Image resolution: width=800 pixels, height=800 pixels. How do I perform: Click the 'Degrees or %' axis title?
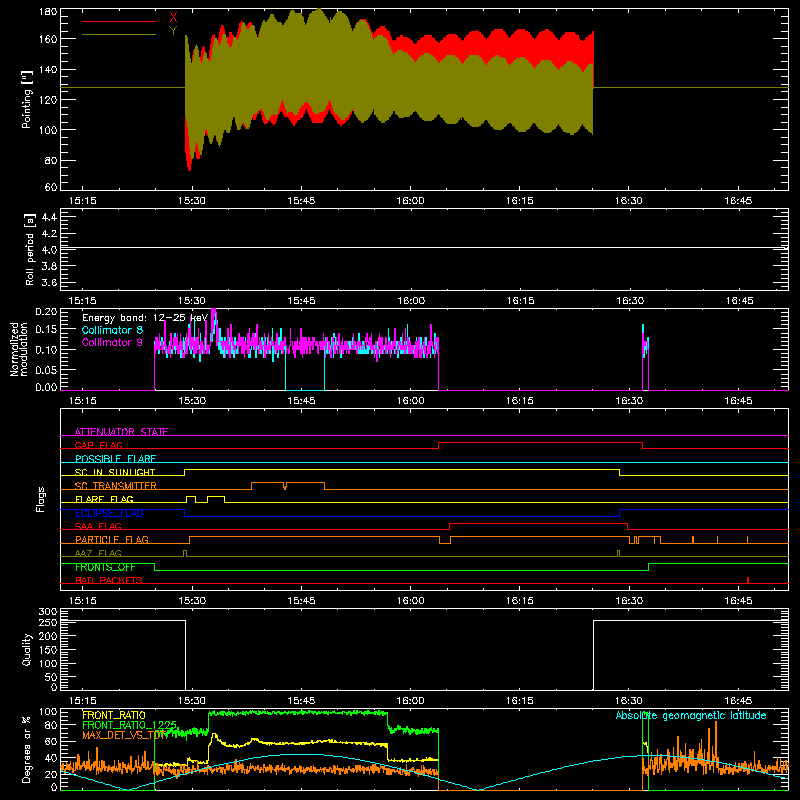click(27, 750)
